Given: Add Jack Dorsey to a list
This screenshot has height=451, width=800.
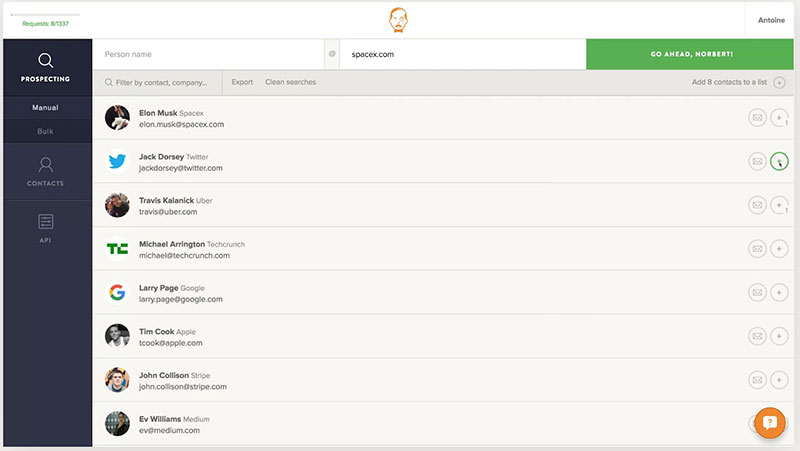Looking at the screenshot, I should coord(779,161).
